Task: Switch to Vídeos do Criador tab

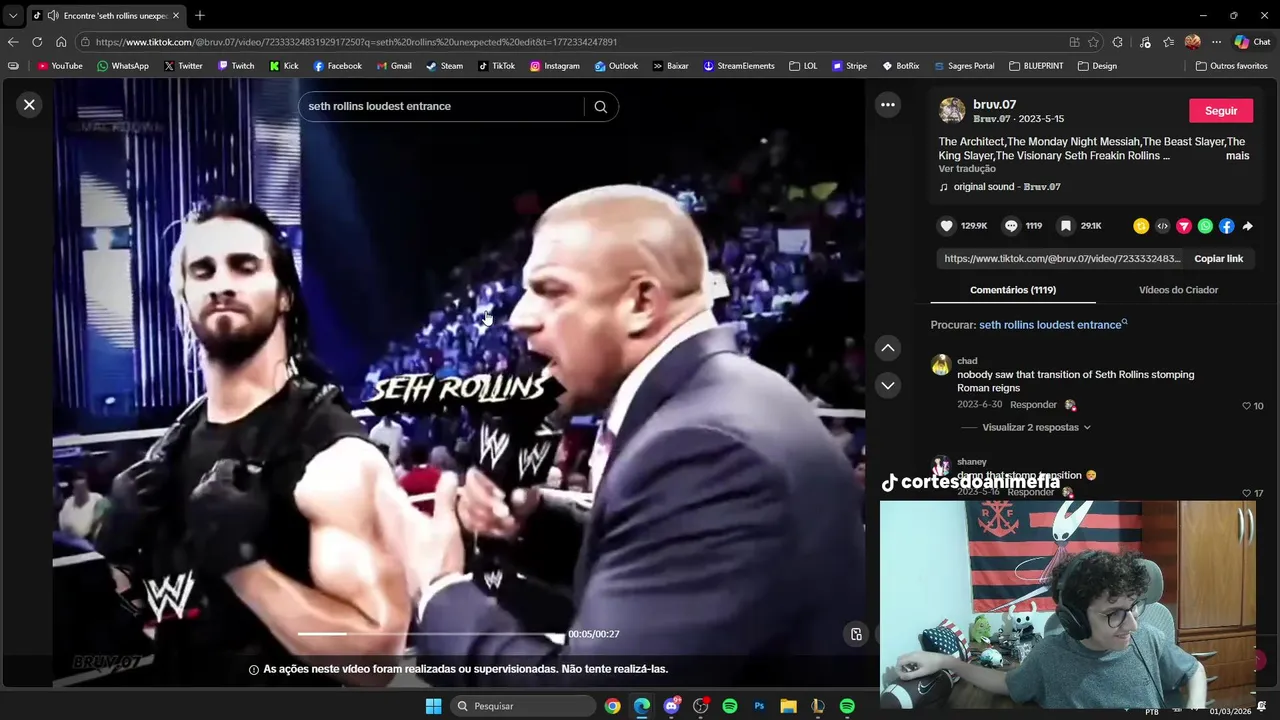Action: (x=1178, y=290)
